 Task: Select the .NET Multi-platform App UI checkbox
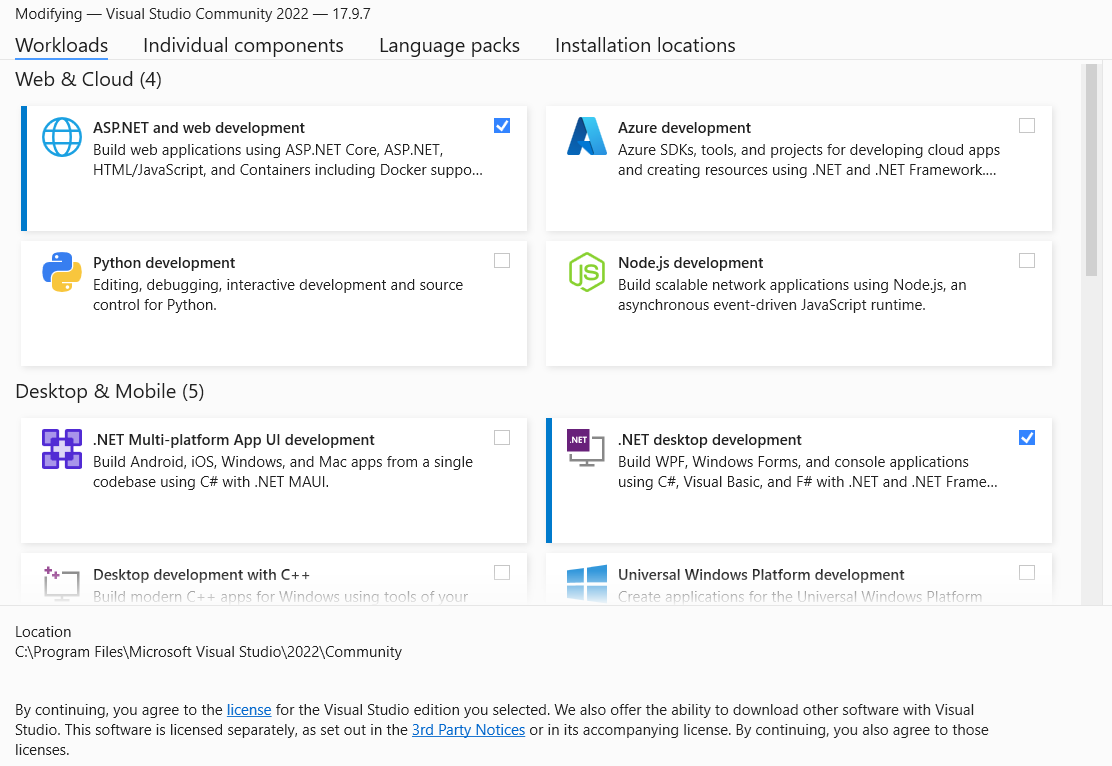[x=502, y=438]
